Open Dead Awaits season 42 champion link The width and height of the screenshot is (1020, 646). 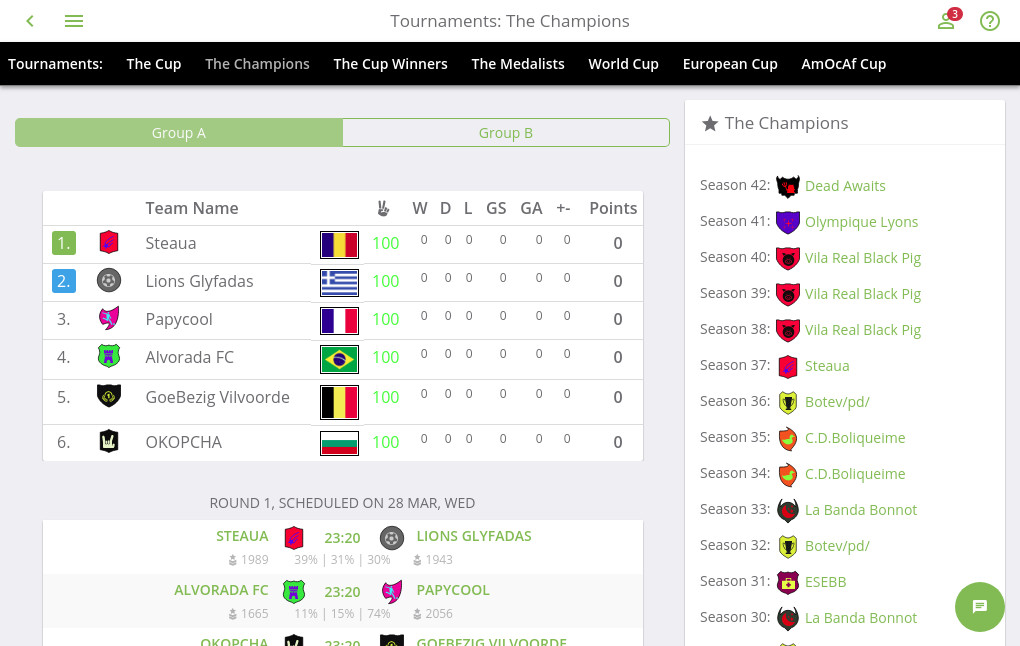pyautogui.click(x=845, y=186)
